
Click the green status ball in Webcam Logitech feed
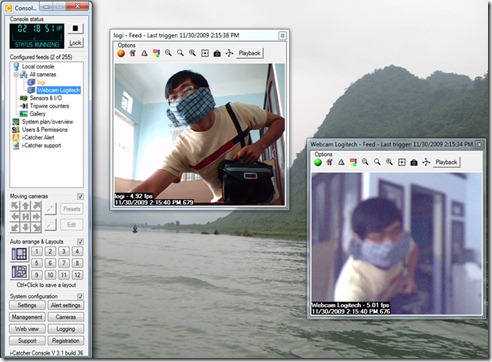[318, 162]
